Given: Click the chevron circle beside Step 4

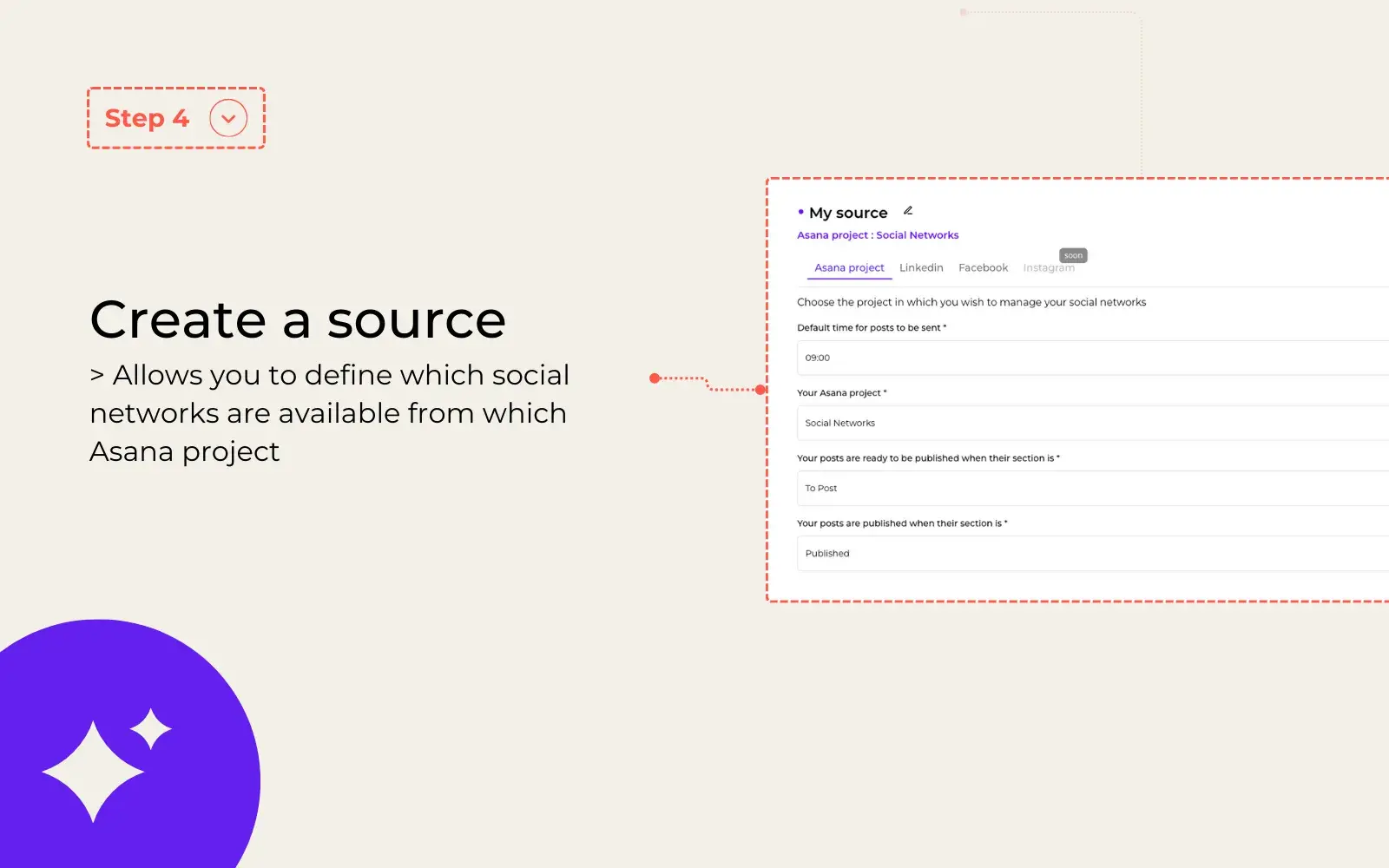Looking at the screenshot, I should [228, 118].
